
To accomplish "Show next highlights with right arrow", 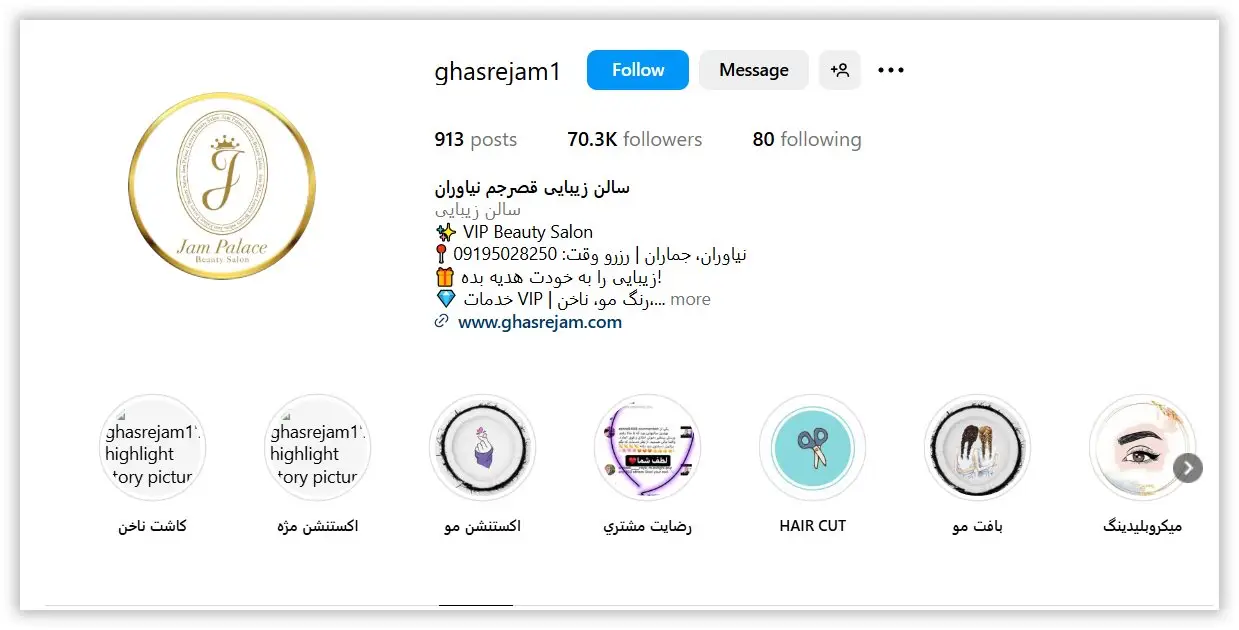I will pos(1187,468).
